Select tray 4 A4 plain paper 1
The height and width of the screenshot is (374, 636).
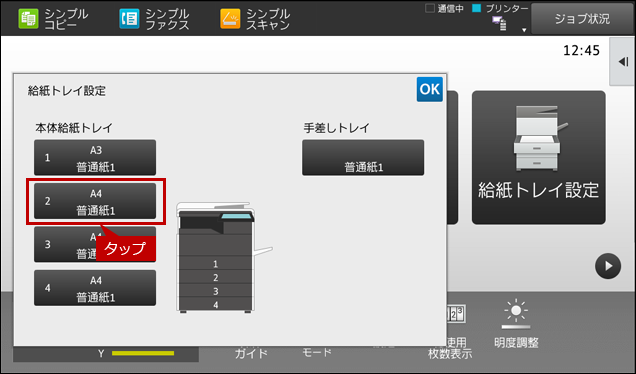(95, 288)
